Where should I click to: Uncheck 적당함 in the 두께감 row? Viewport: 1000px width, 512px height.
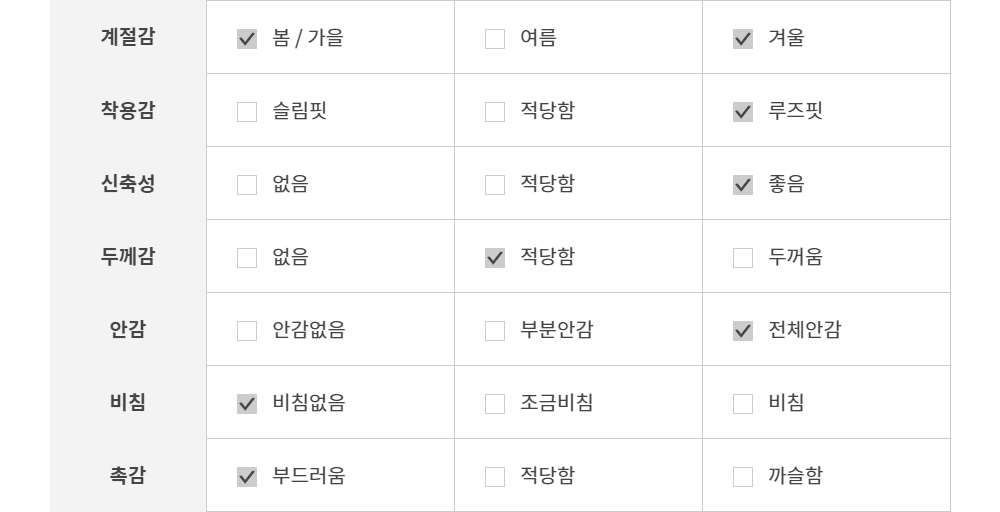(495, 258)
